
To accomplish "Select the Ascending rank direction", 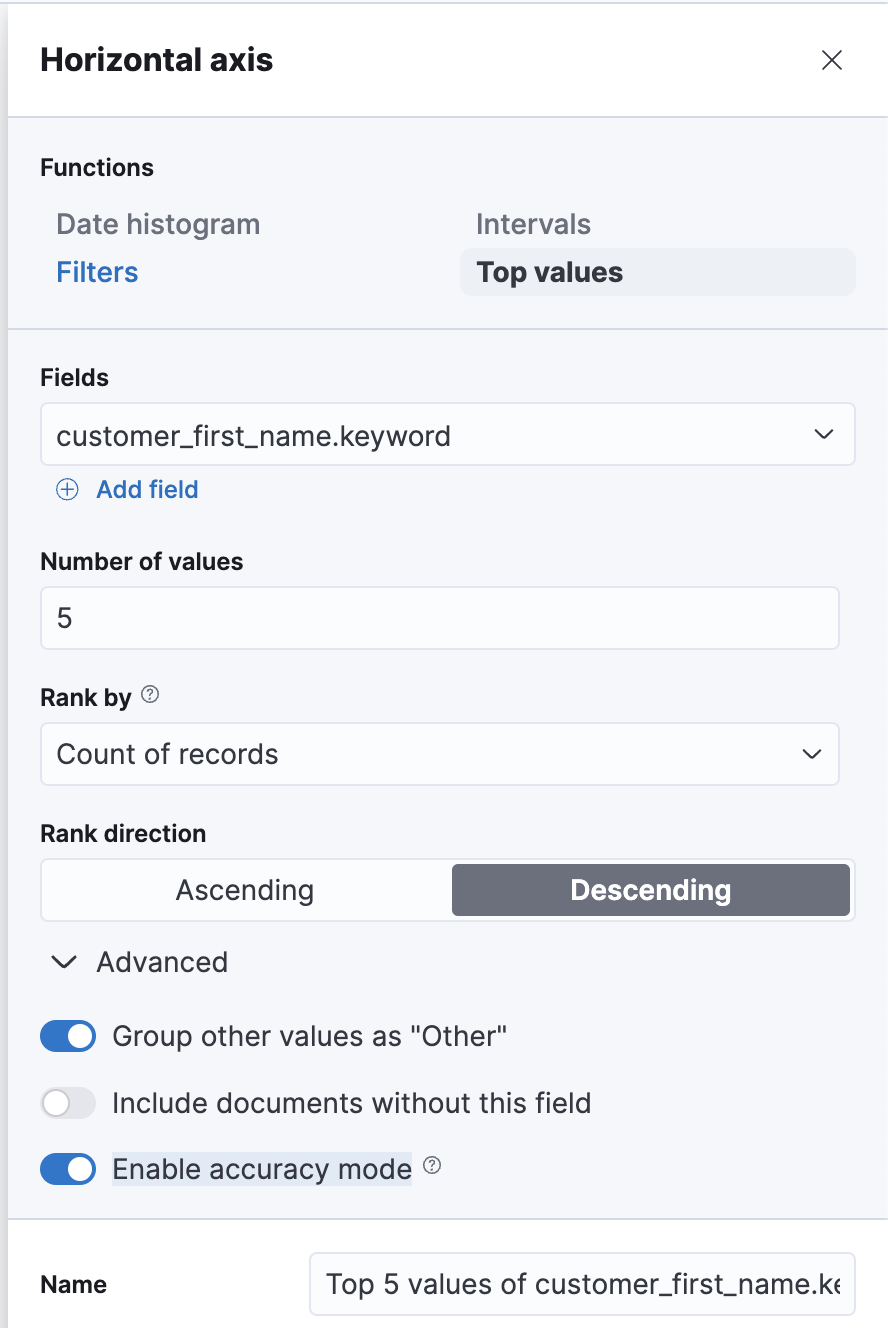I will (x=244, y=889).
